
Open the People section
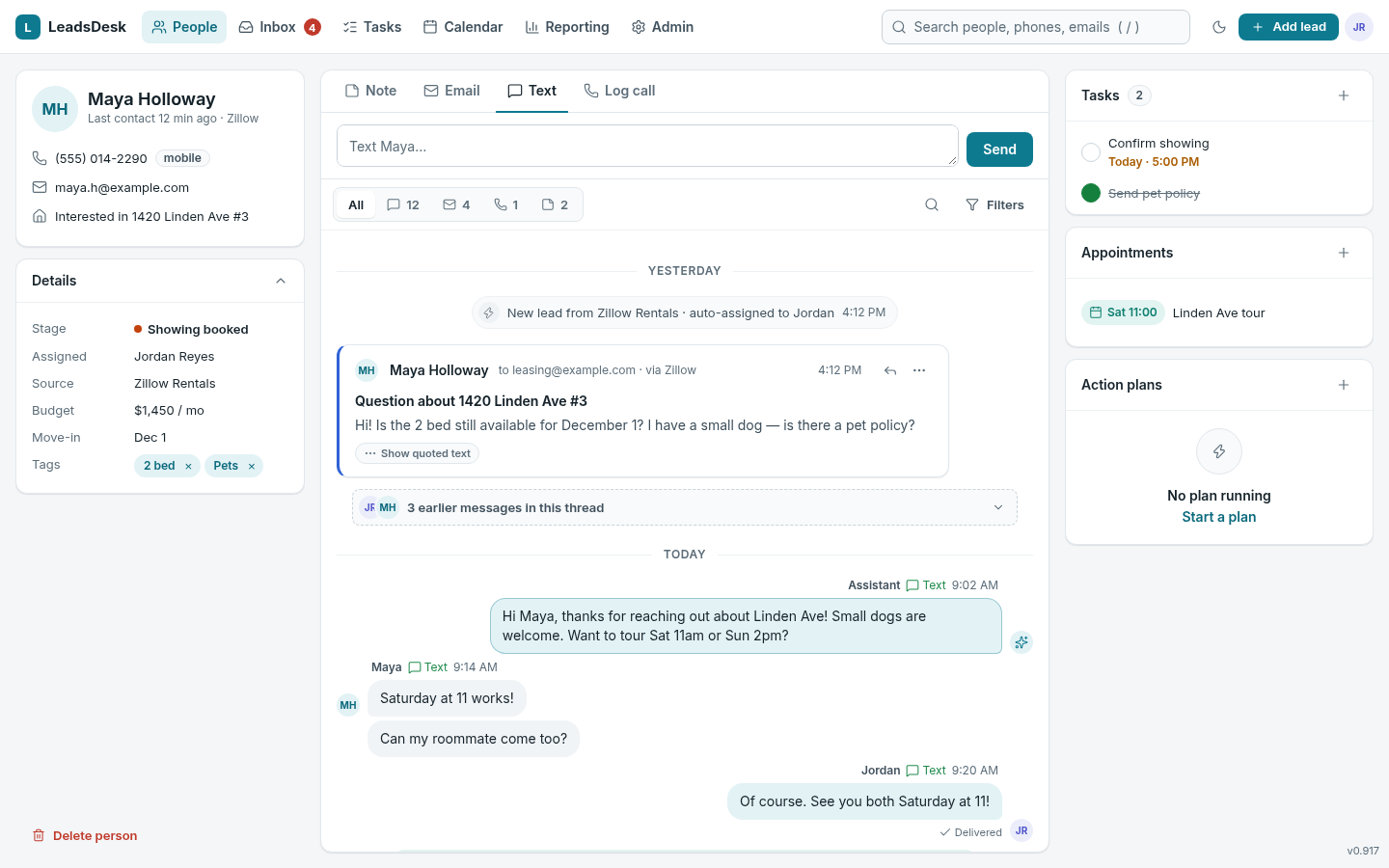(x=184, y=27)
